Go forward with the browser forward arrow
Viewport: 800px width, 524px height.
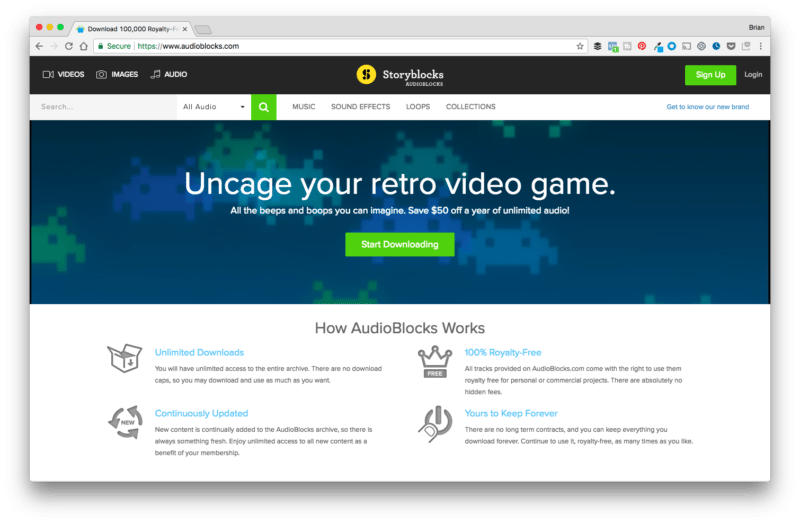pyautogui.click(x=54, y=46)
